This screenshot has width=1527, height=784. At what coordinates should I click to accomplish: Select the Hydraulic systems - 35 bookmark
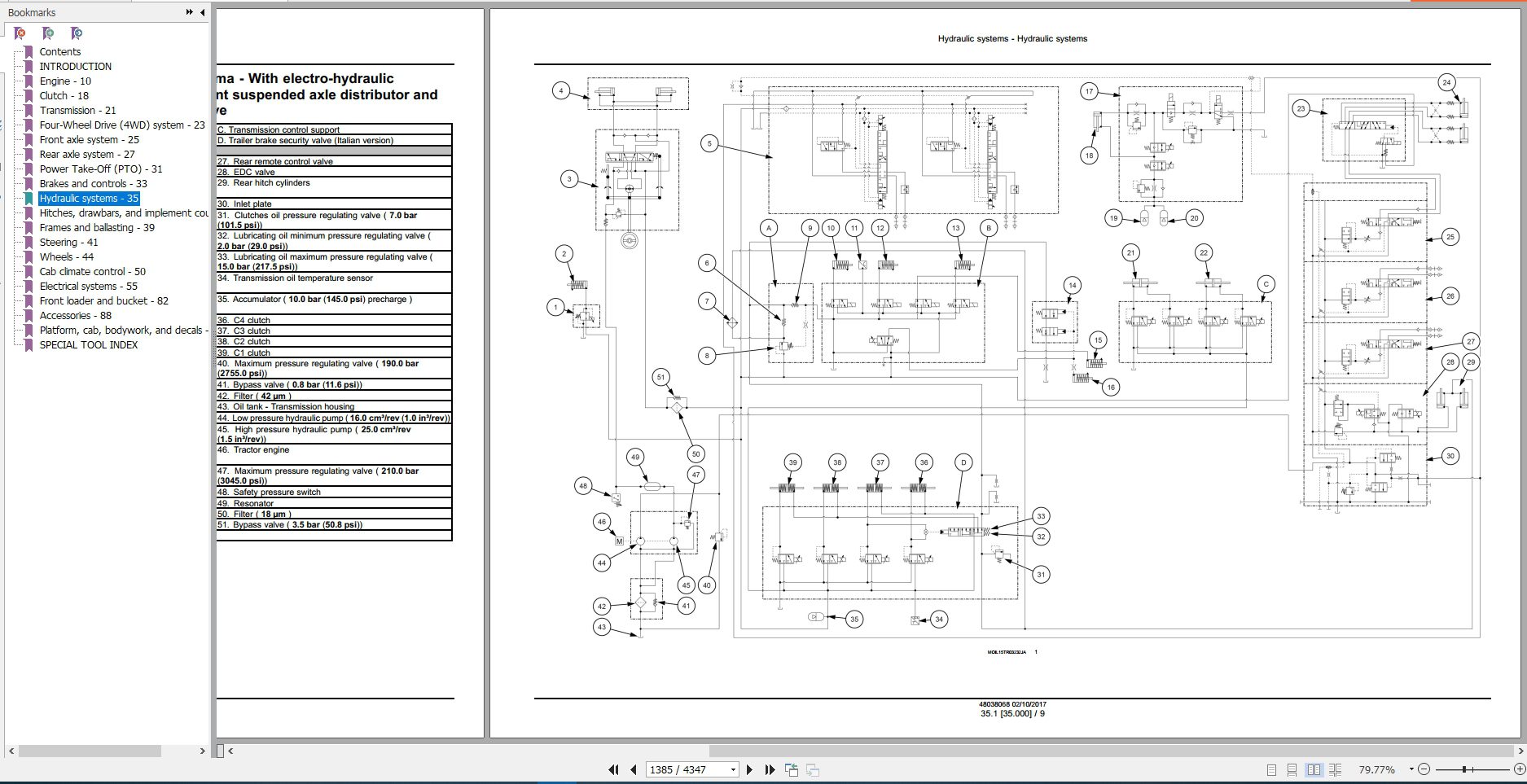point(90,198)
